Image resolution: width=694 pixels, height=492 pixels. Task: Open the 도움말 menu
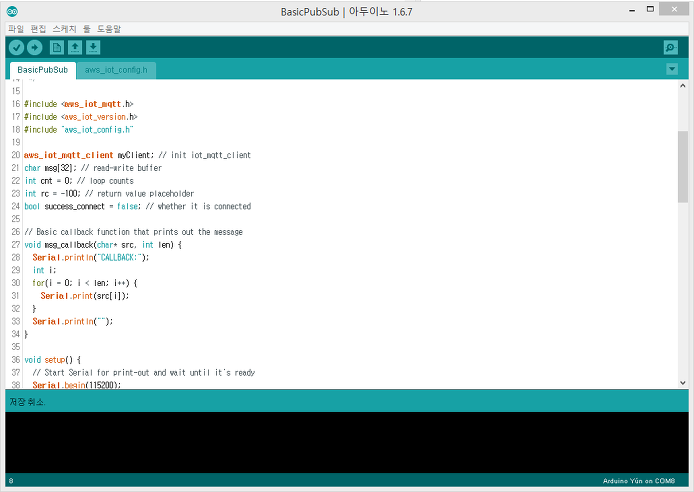coord(109,29)
